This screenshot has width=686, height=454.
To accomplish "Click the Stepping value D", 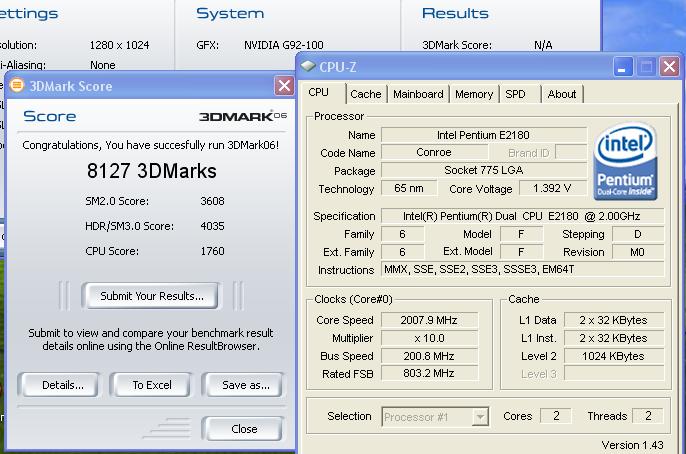I will point(638,234).
